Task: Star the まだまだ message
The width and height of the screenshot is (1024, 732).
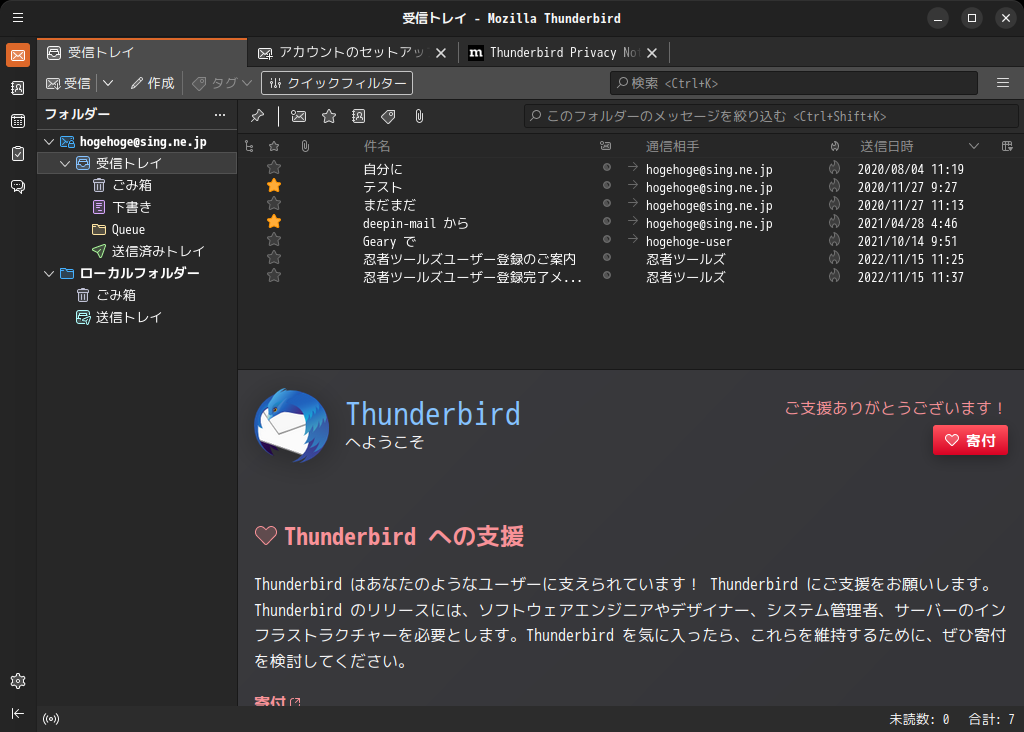Action: (x=274, y=204)
